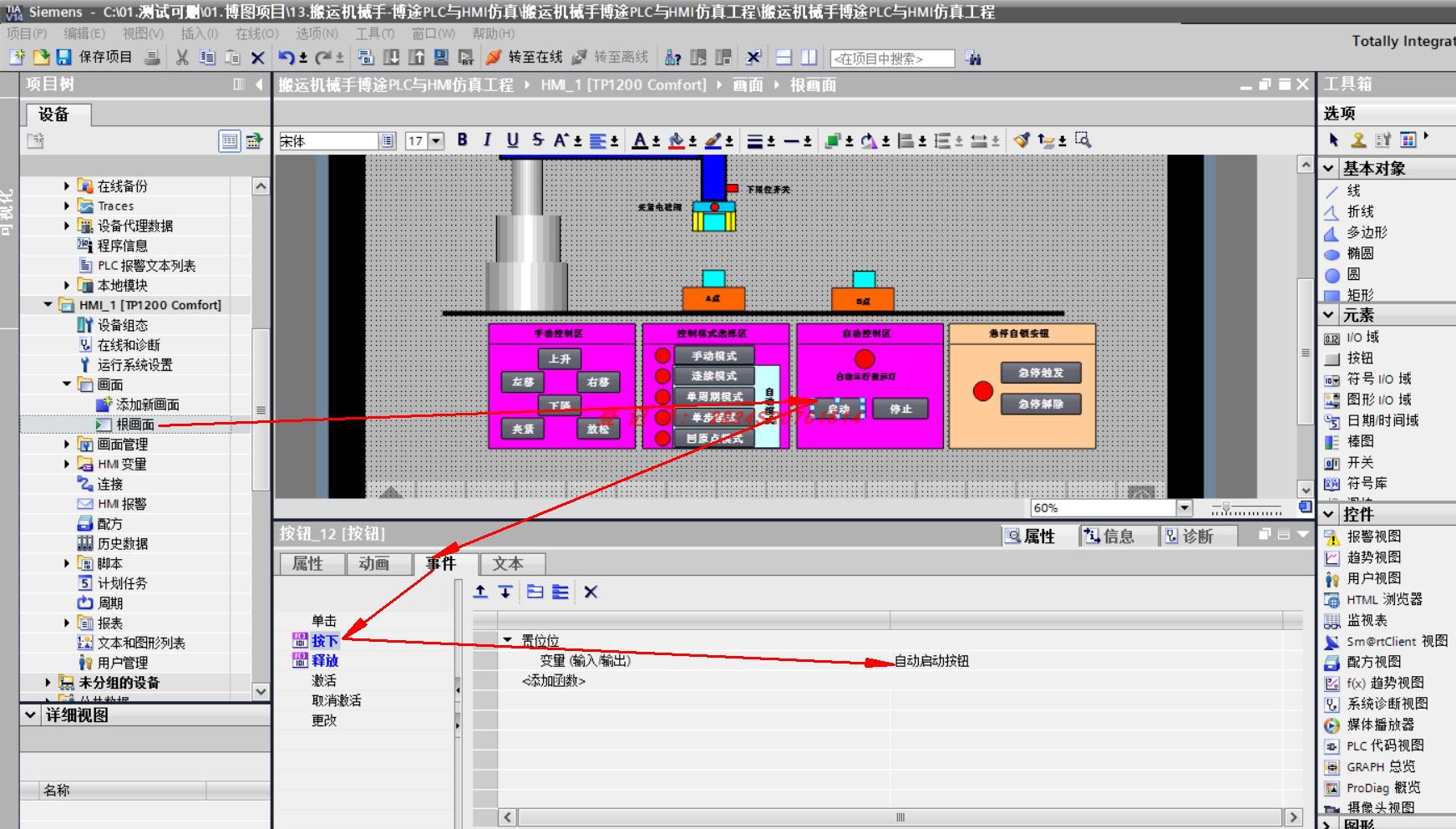This screenshot has height=829, width=1456.
Task: Open the font color picker
Action: pos(640,140)
